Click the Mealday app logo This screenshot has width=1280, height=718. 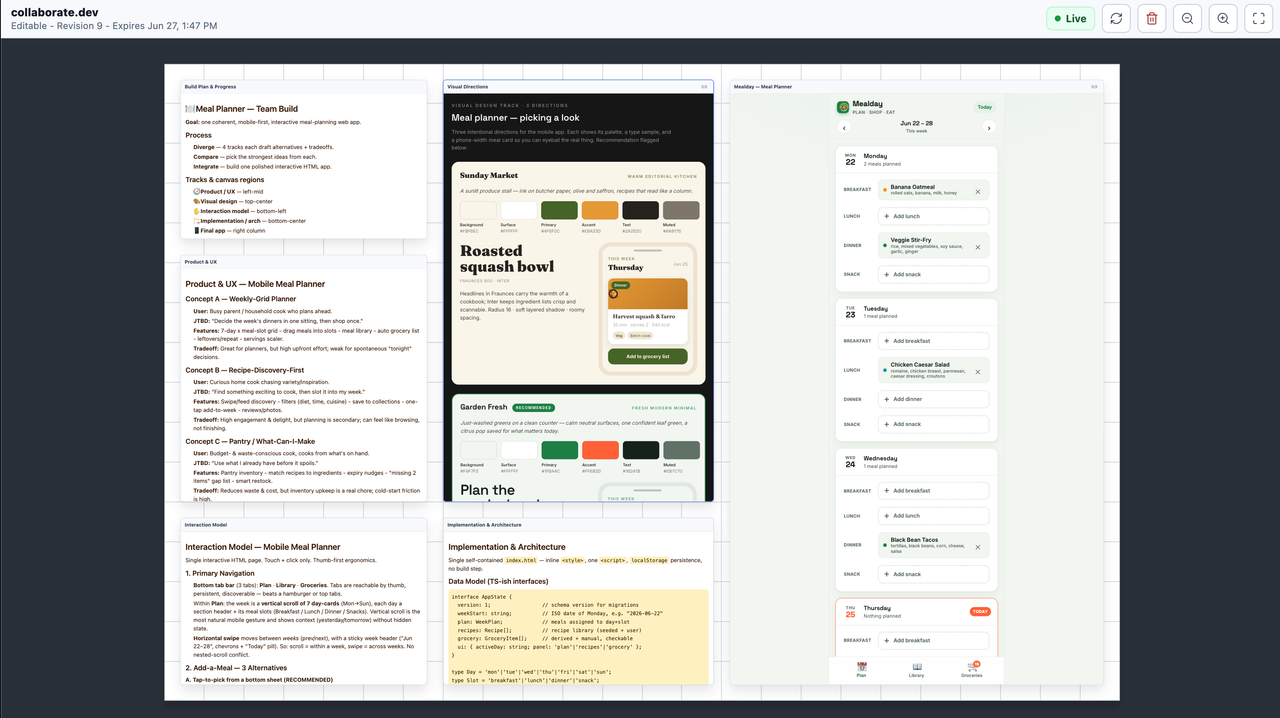[x=843, y=107]
